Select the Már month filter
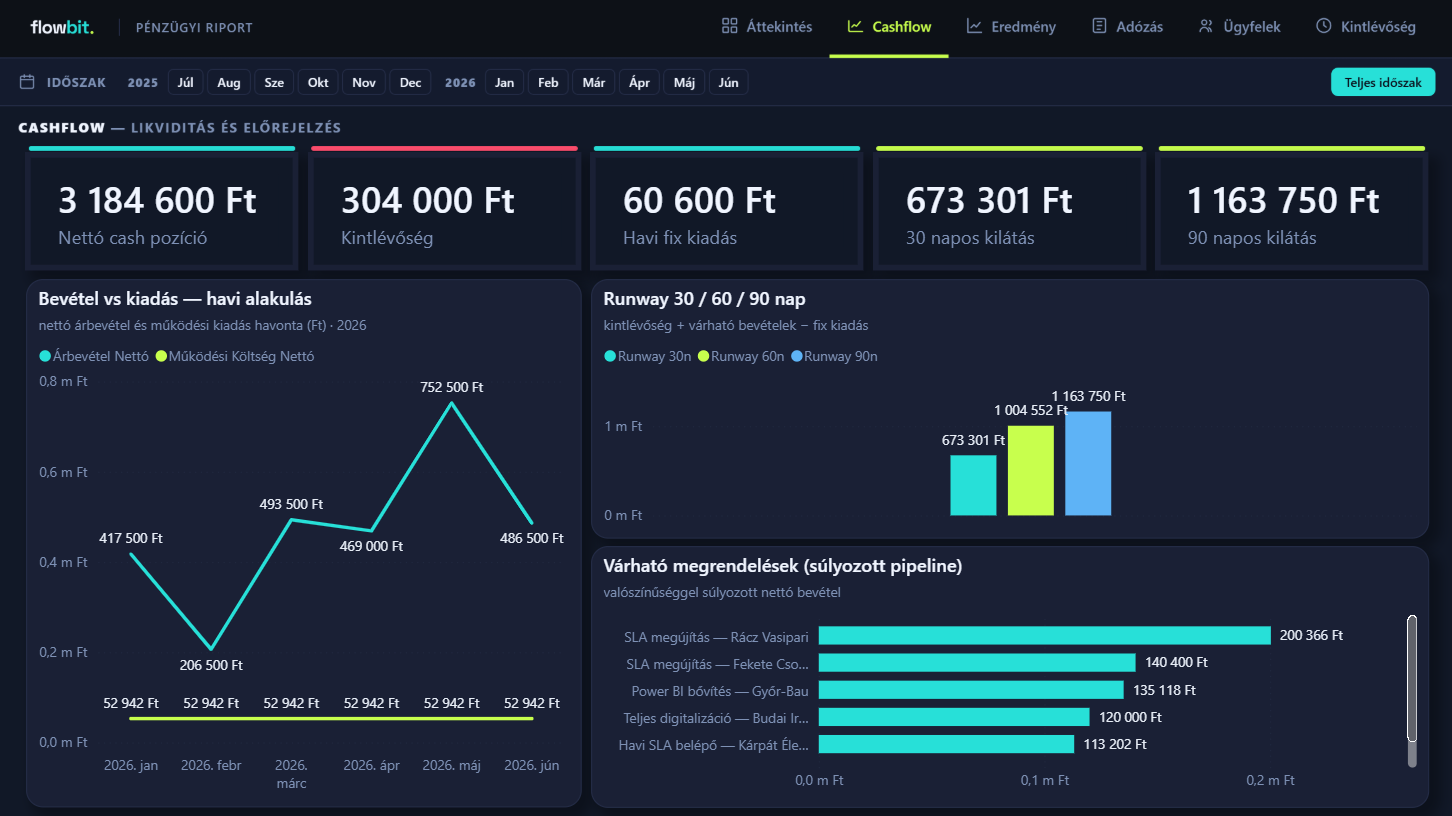 pyautogui.click(x=594, y=83)
